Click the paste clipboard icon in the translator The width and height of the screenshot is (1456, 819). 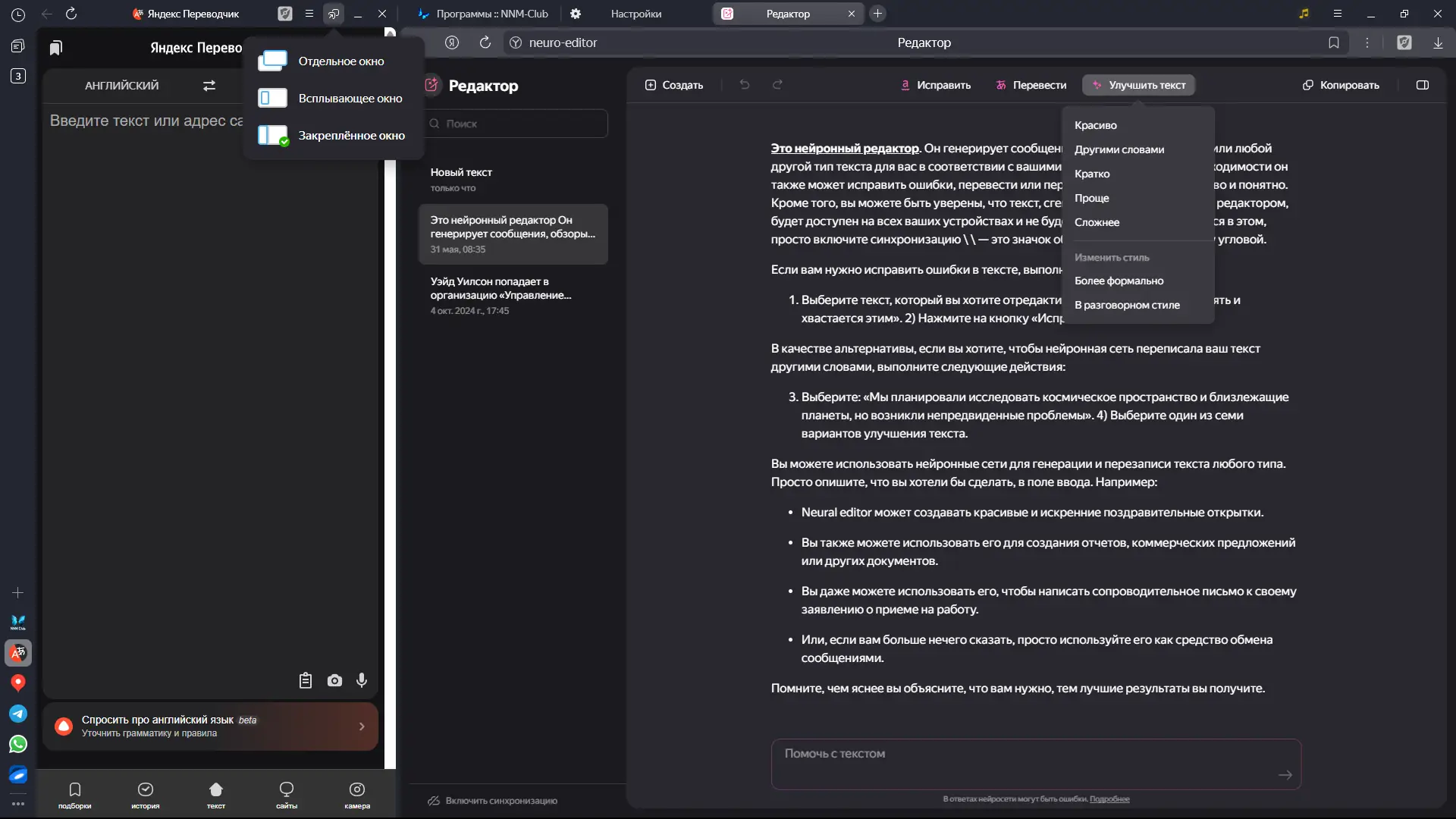click(x=306, y=681)
